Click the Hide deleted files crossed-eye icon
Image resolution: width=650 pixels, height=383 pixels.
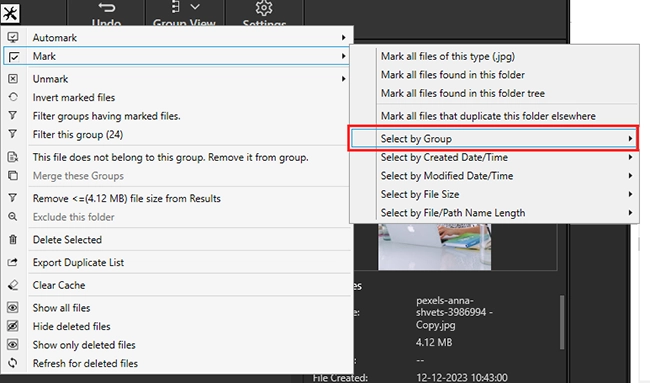coord(13,326)
